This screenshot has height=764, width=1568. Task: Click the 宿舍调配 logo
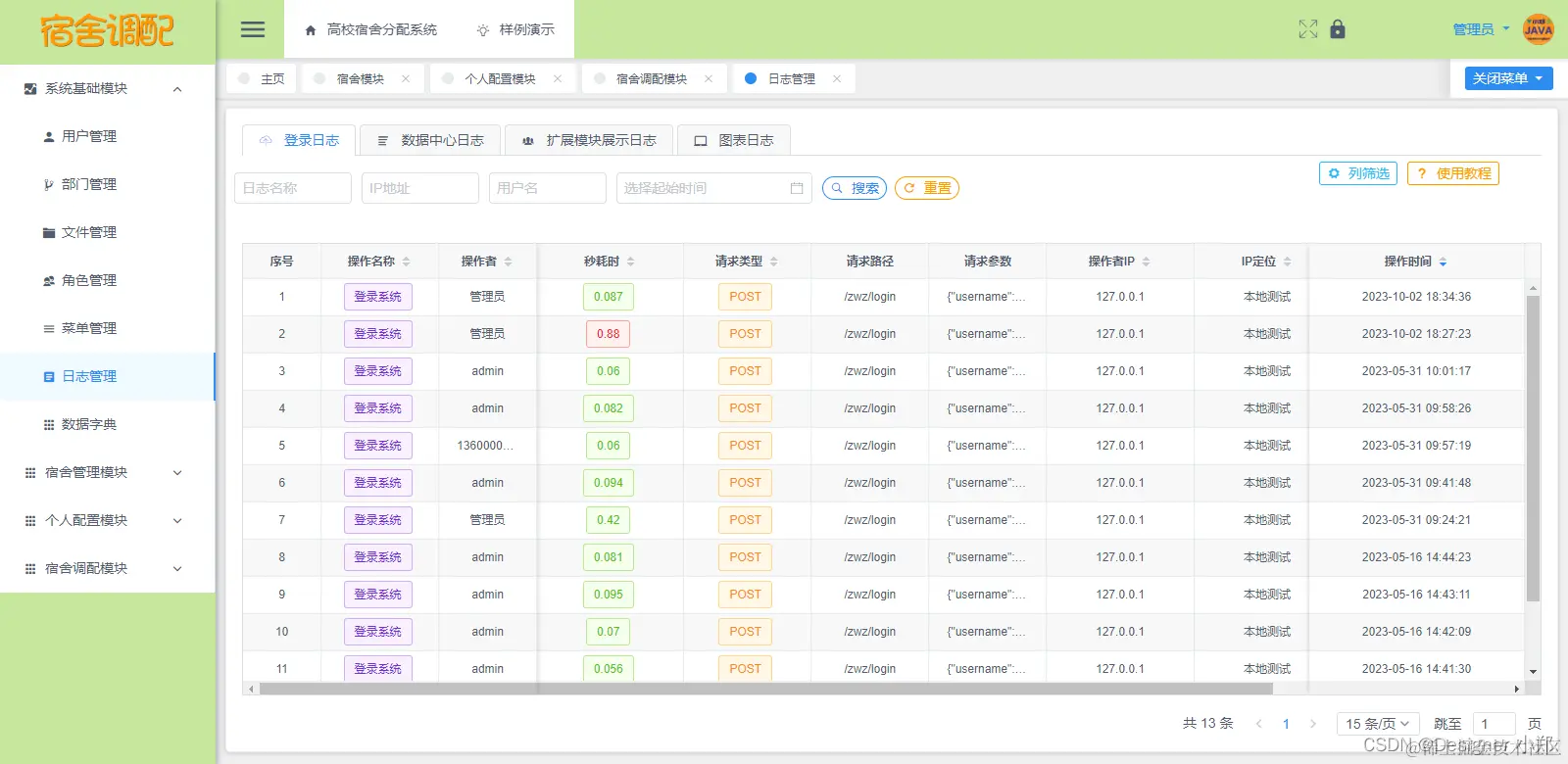107,31
